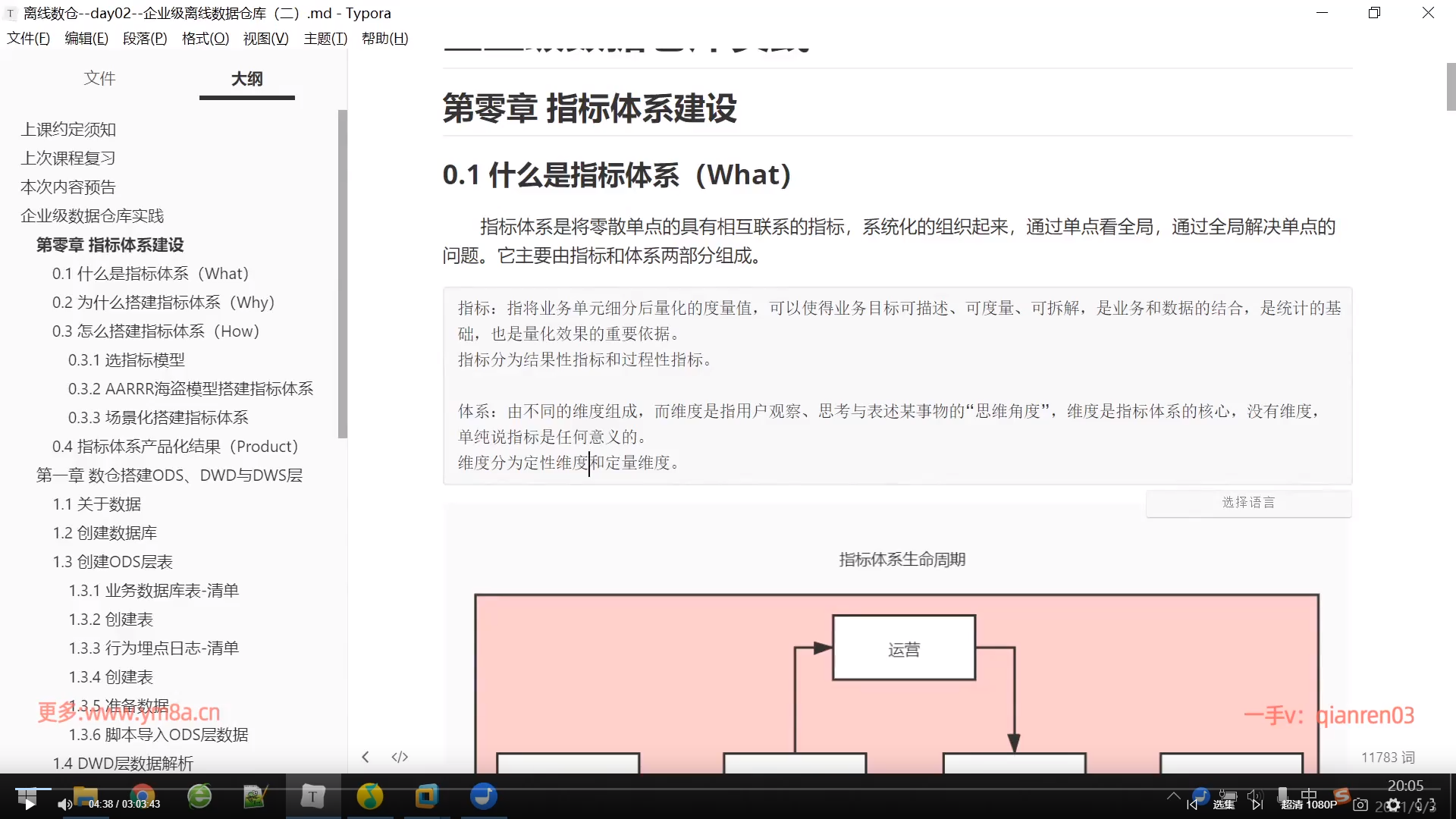This screenshot has height=819, width=1456.
Task: Mute the video volume speaker
Action: point(64,805)
